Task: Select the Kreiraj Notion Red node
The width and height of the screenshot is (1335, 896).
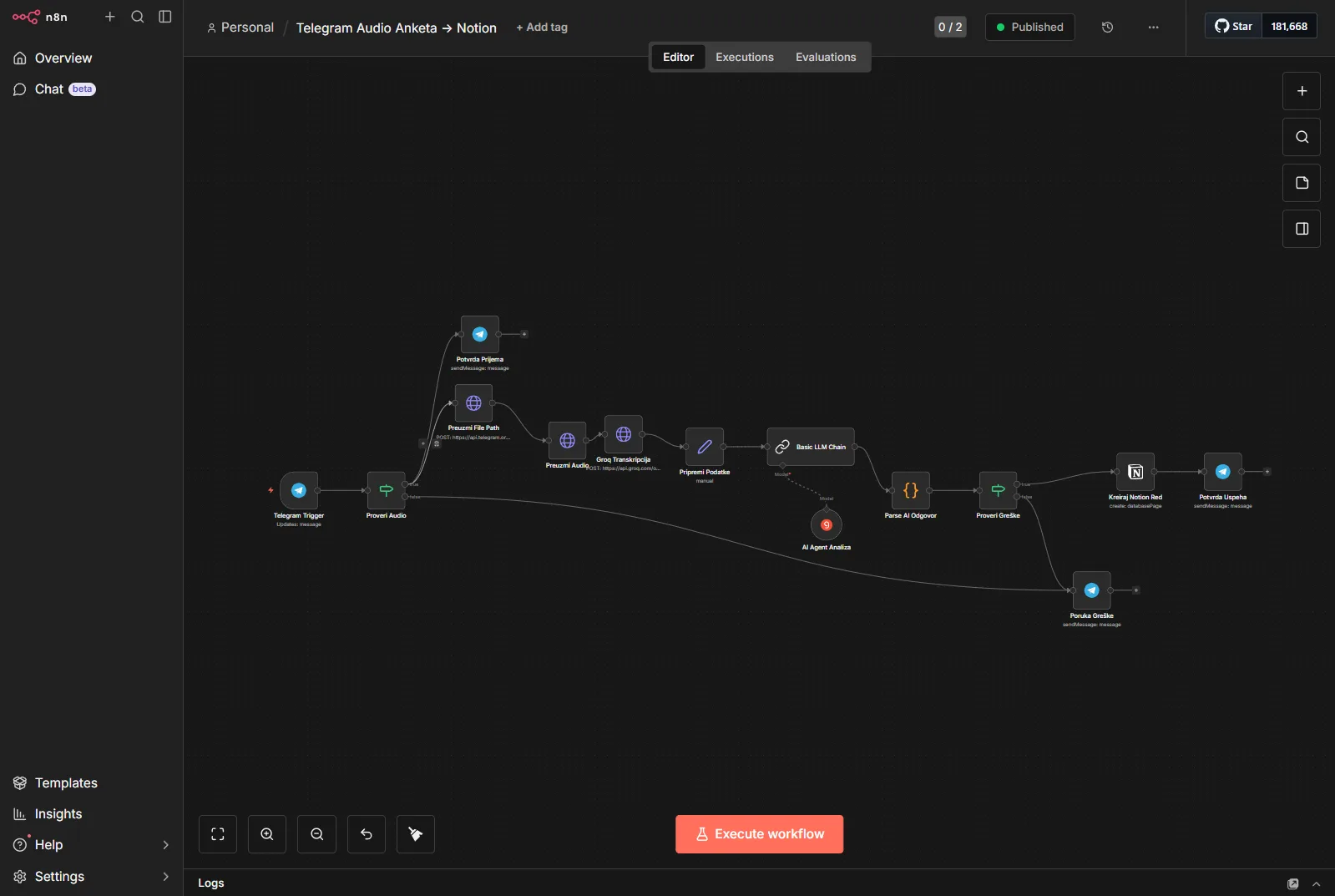Action: pos(1135,472)
